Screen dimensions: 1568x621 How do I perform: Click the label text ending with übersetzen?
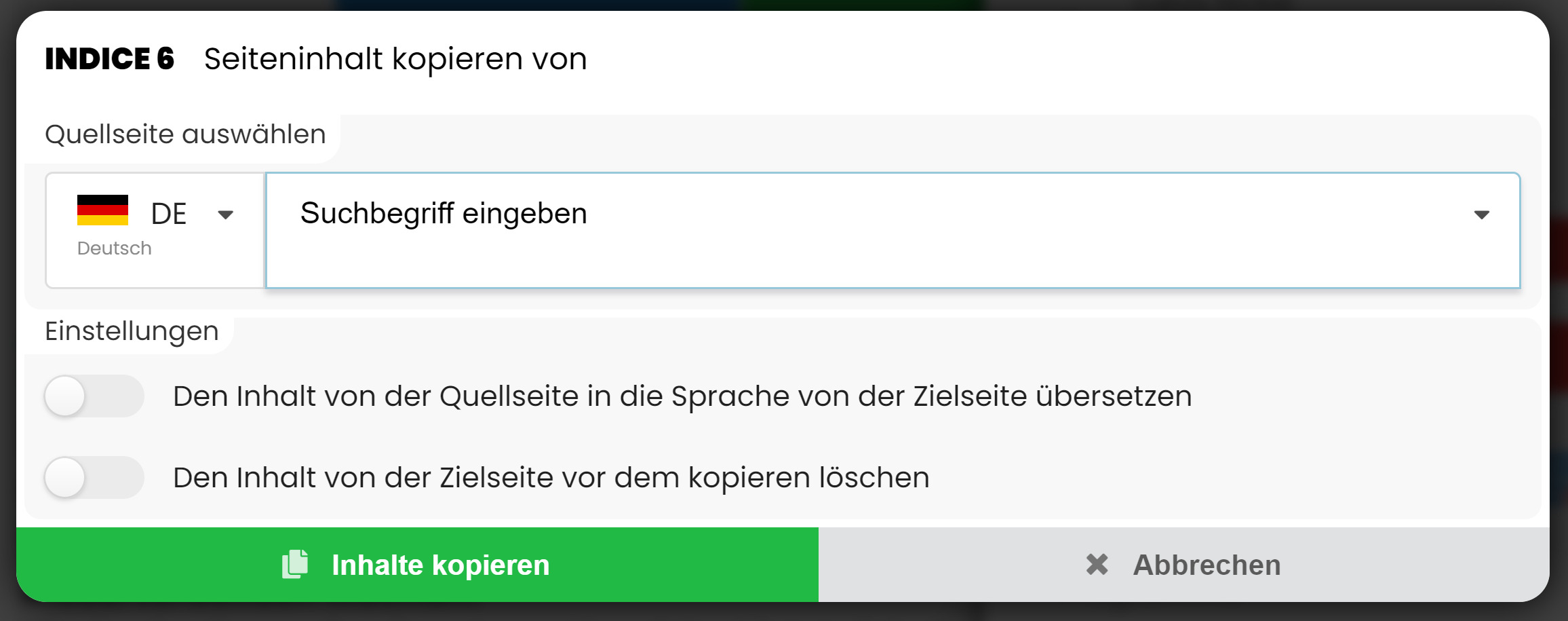point(682,396)
